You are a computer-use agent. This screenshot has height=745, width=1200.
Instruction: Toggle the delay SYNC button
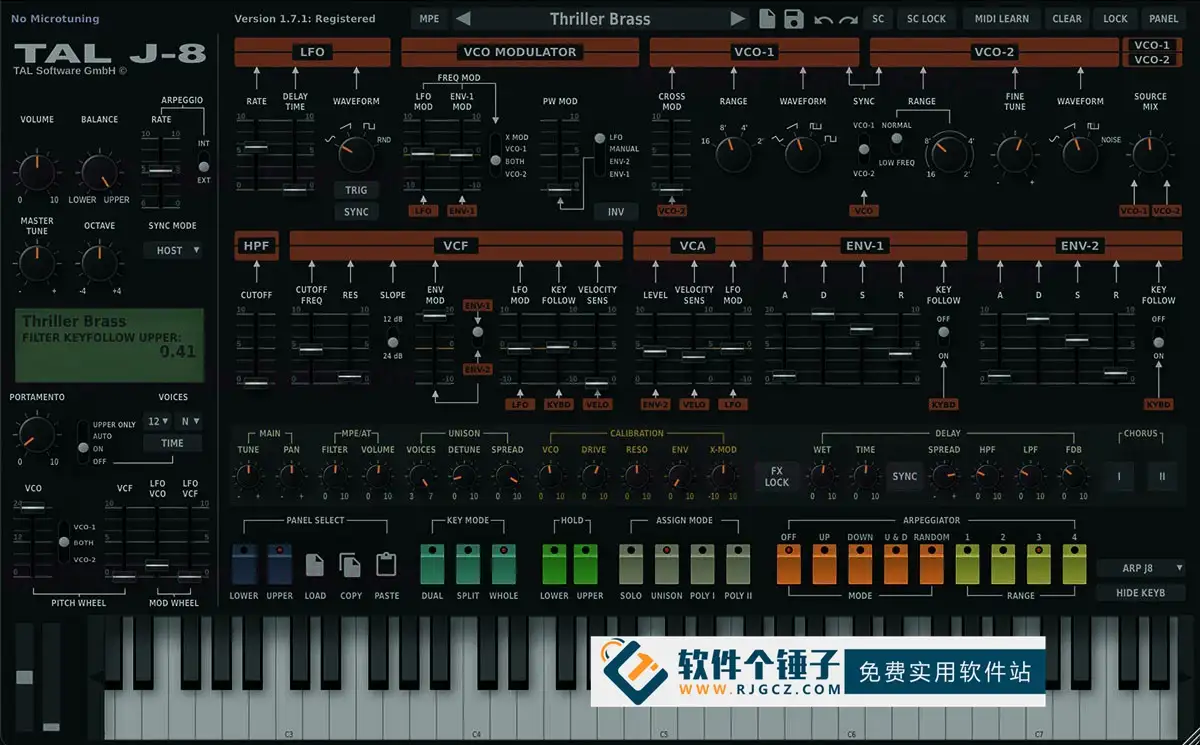[904, 476]
